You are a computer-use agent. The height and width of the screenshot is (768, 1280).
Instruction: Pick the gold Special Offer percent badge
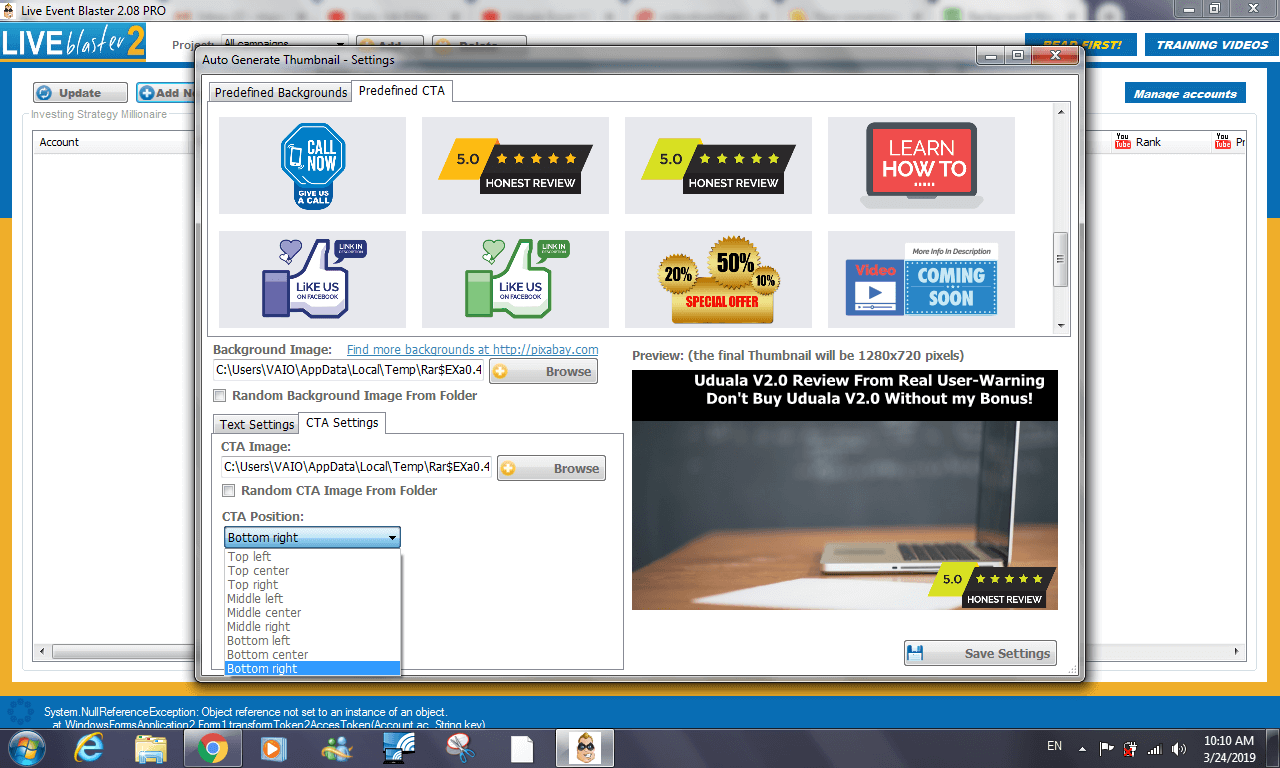click(718, 279)
